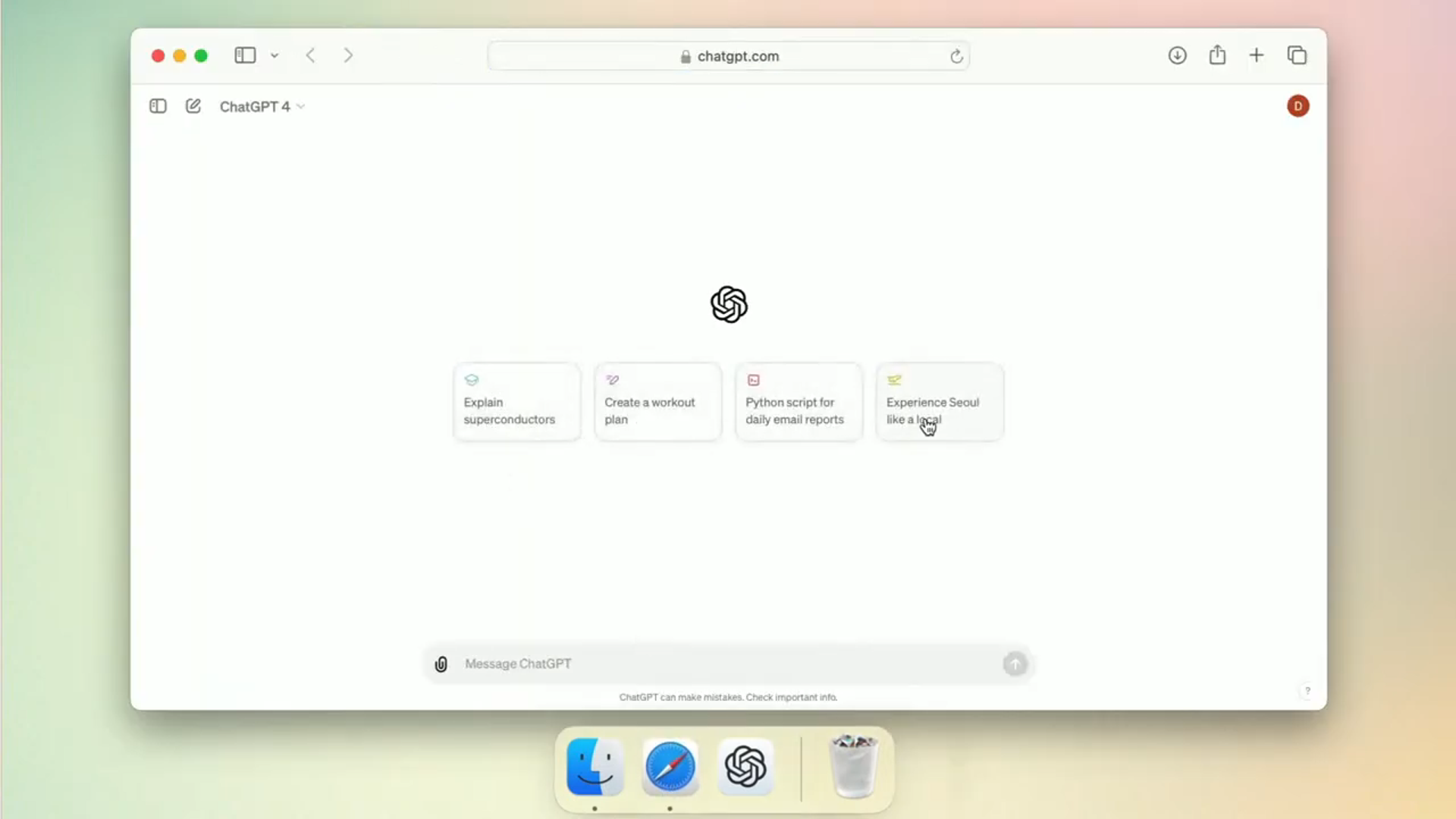Open the user profile avatar D

point(1298,106)
